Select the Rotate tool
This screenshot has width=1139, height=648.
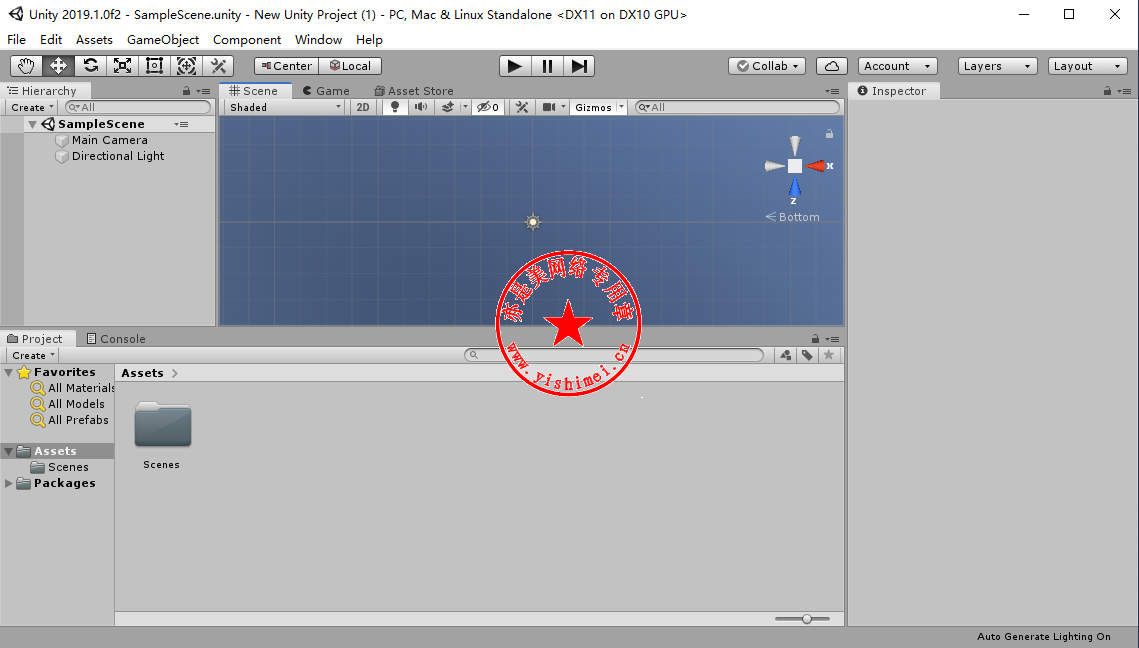pyautogui.click(x=90, y=66)
